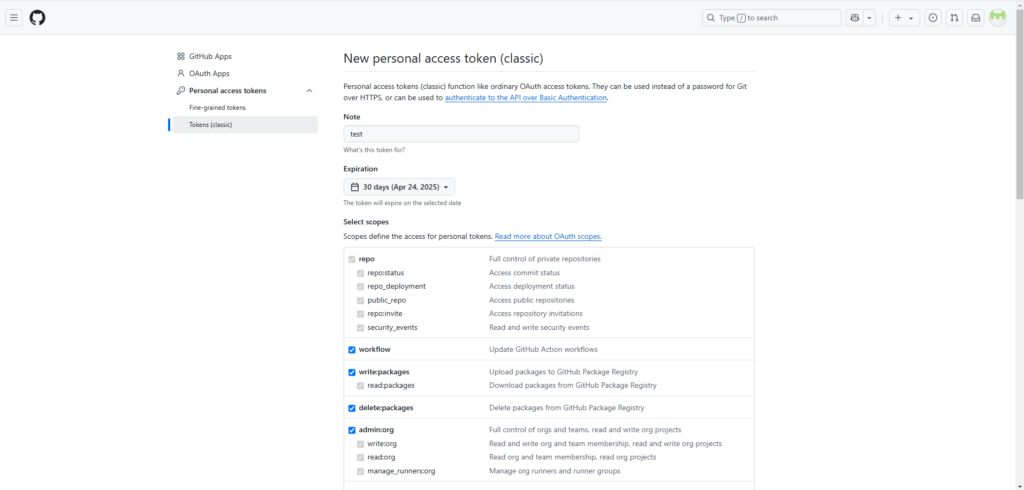Focus the Type / to search field
This screenshot has width=1024, height=490.
pos(771,18)
